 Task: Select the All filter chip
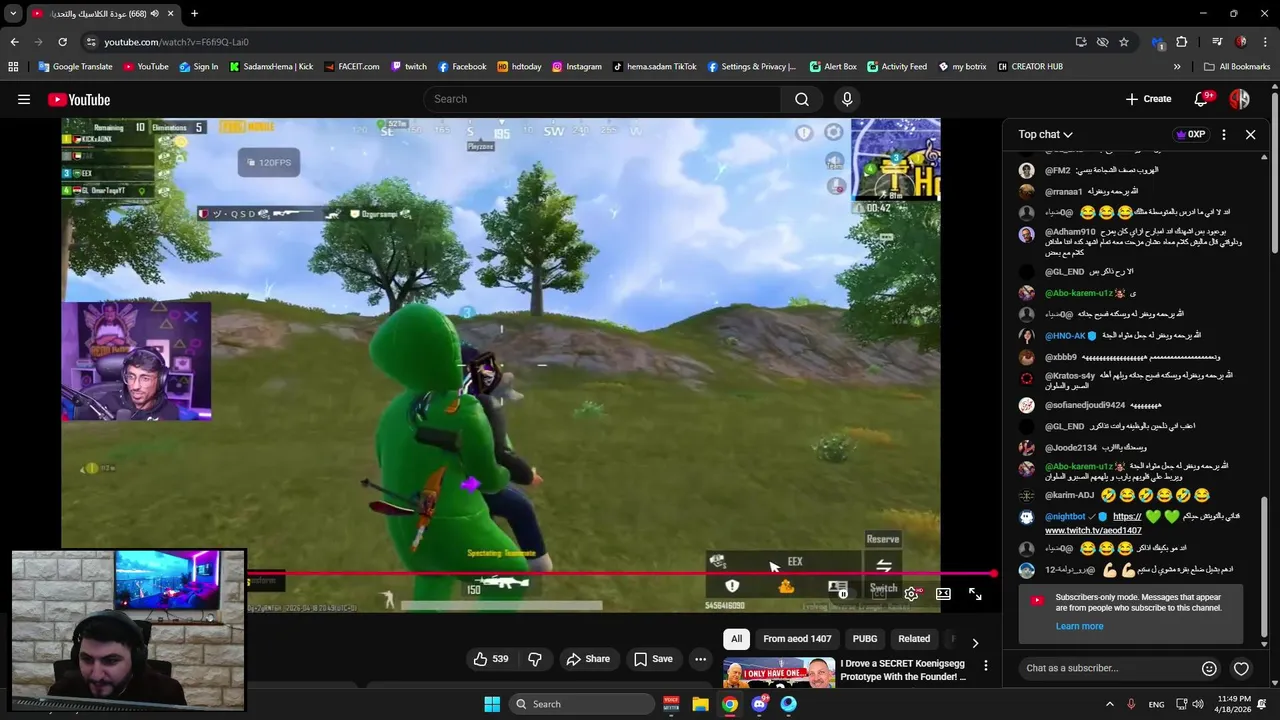click(x=737, y=639)
